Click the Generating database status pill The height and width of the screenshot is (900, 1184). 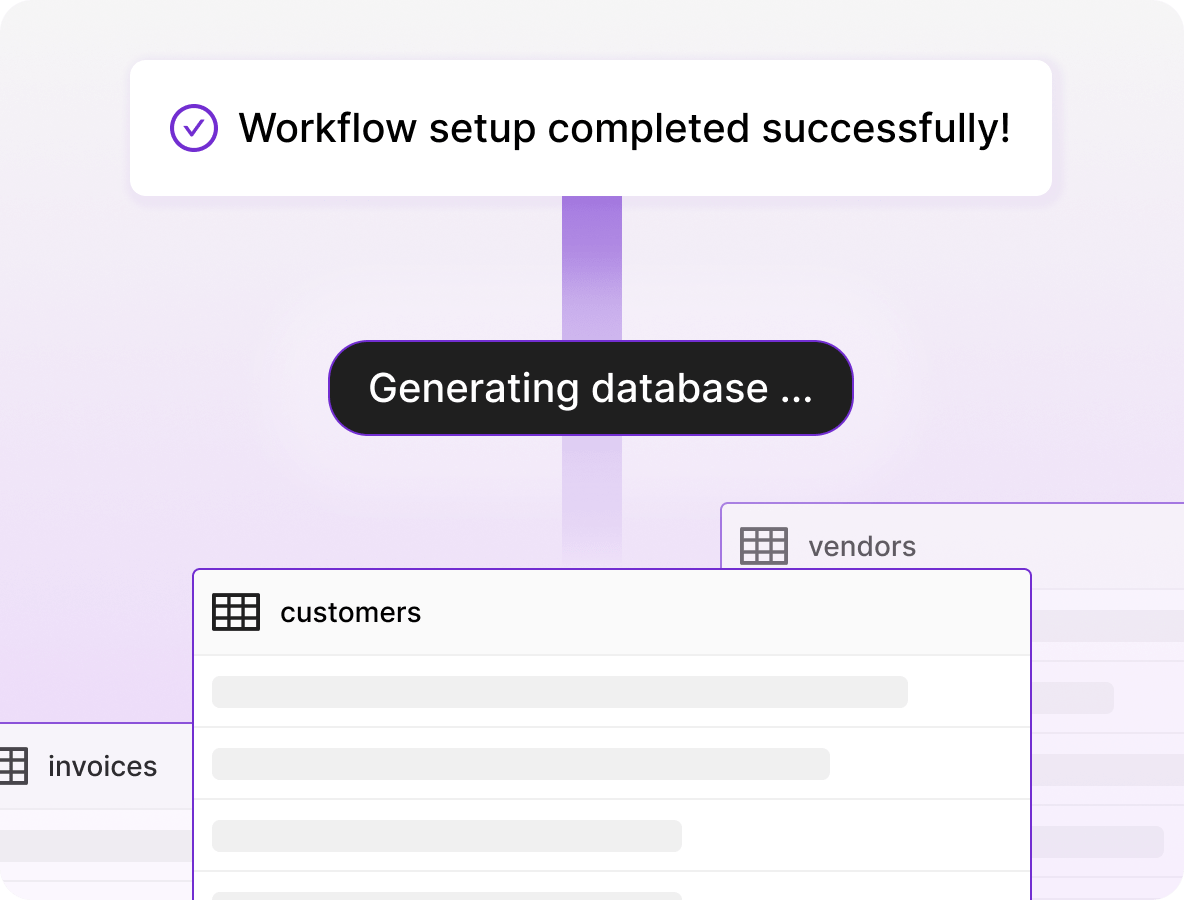590,388
